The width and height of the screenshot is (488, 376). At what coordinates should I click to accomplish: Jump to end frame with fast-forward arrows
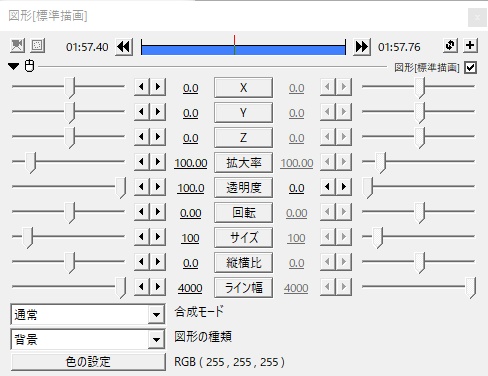362,47
